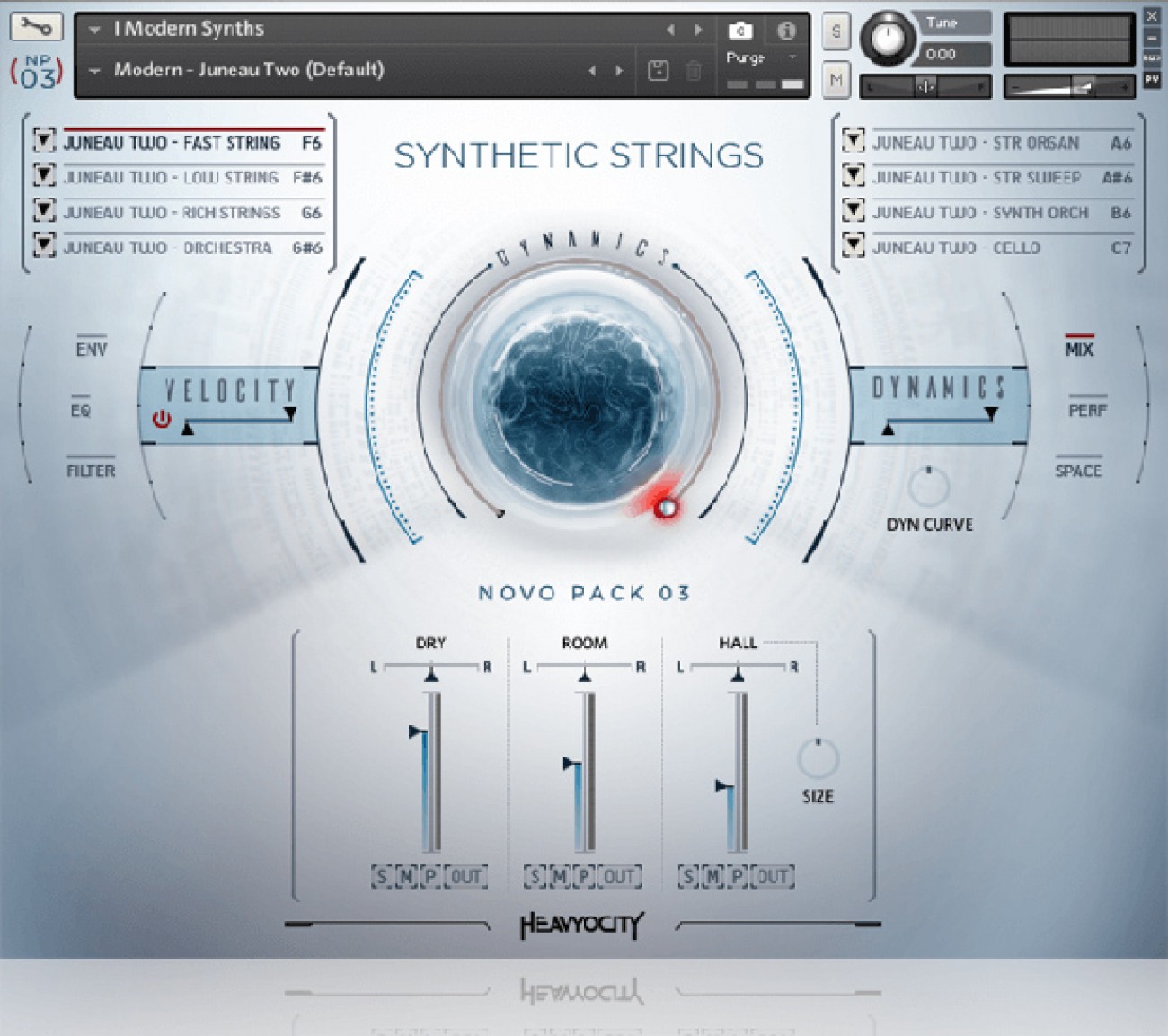This screenshot has width=1168, height=1036.
Task: Click the camera snapshot icon
Action: [x=739, y=31]
